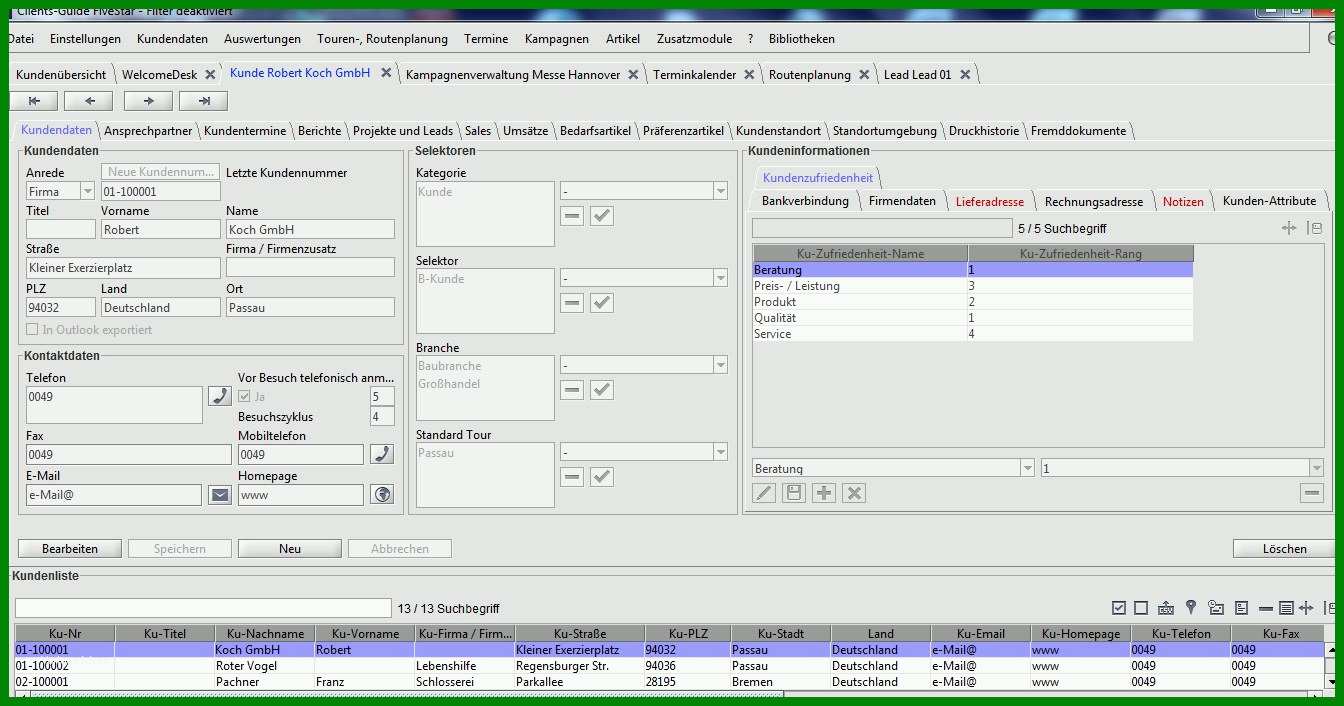
Task: Open the Zusatzmodule menu
Action: (694, 39)
